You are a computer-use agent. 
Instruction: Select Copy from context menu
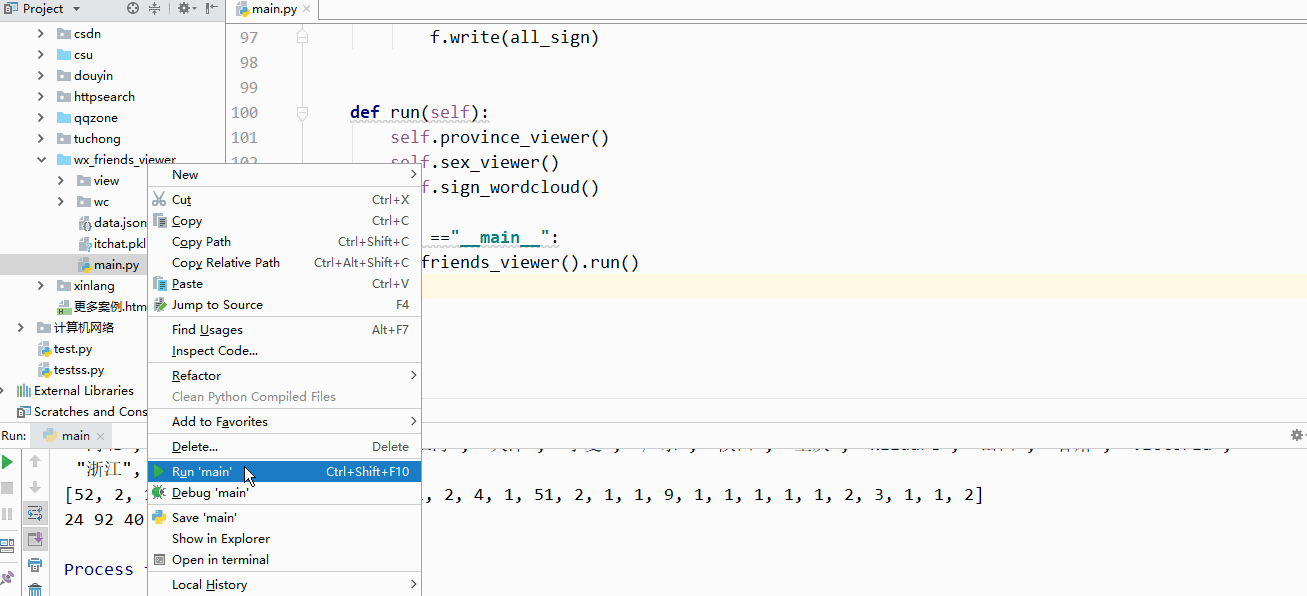(x=284, y=221)
